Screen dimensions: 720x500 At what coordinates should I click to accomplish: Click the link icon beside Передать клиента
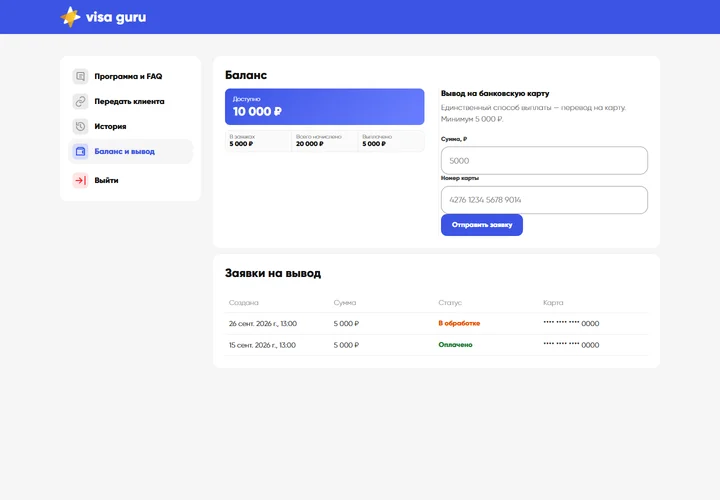pyautogui.click(x=80, y=101)
